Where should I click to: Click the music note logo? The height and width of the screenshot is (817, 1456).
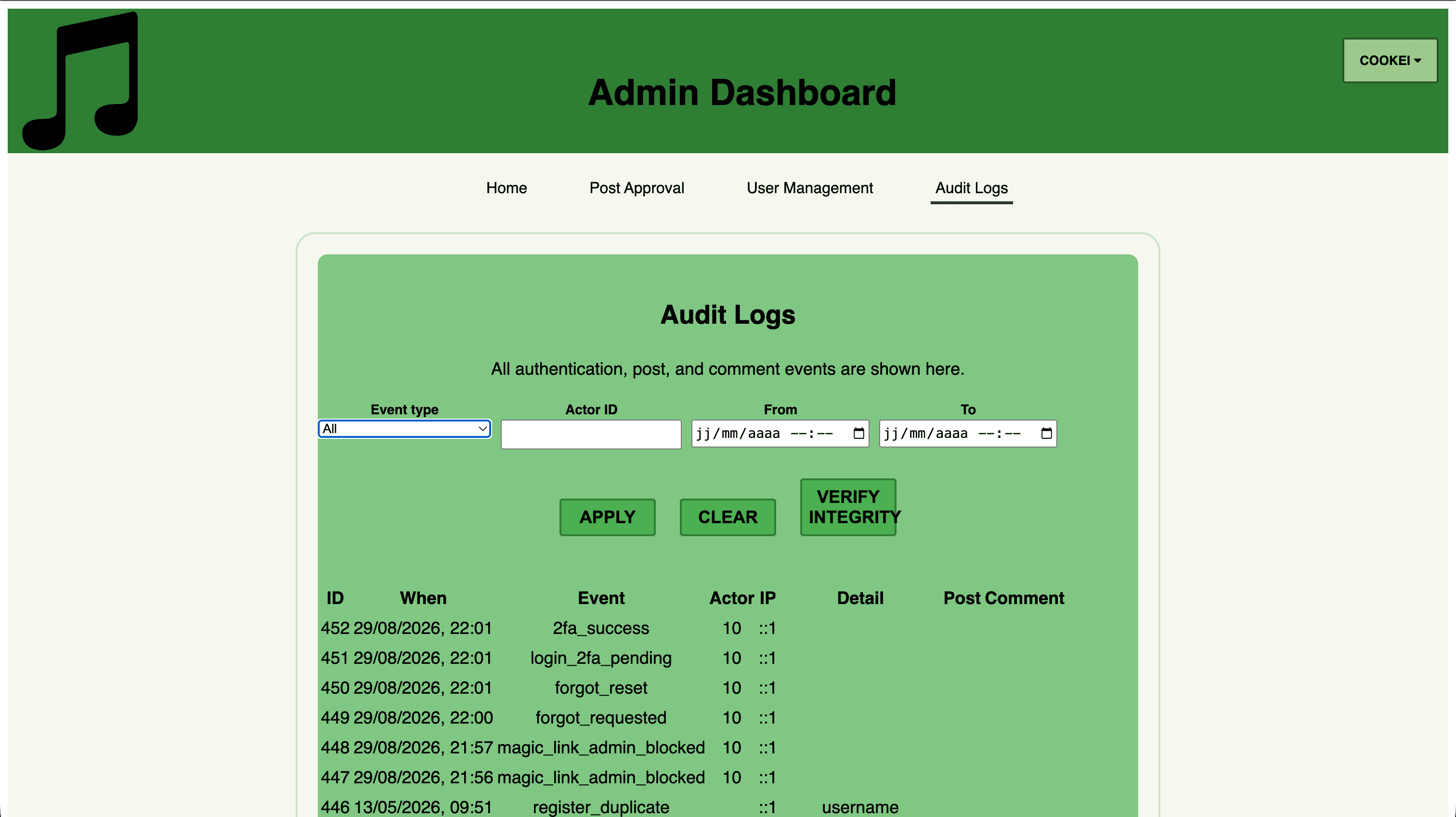click(x=80, y=81)
